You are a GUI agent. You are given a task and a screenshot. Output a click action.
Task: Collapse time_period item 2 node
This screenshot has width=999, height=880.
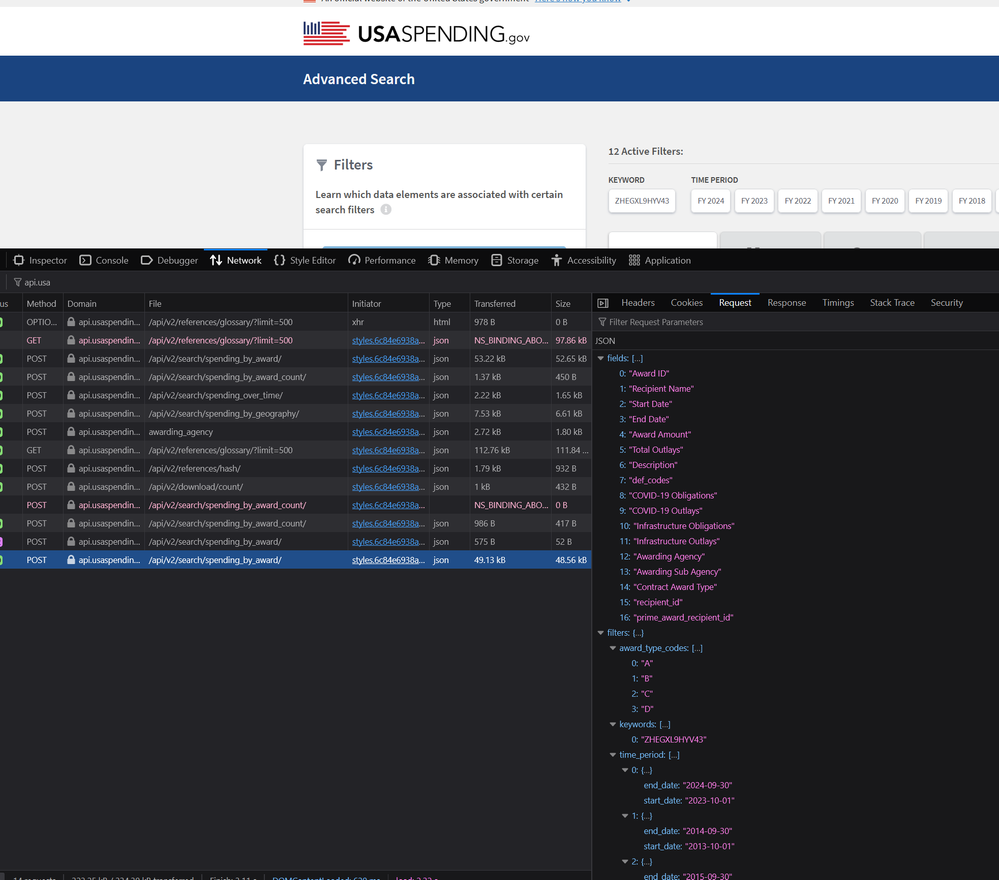tap(625, 862)
